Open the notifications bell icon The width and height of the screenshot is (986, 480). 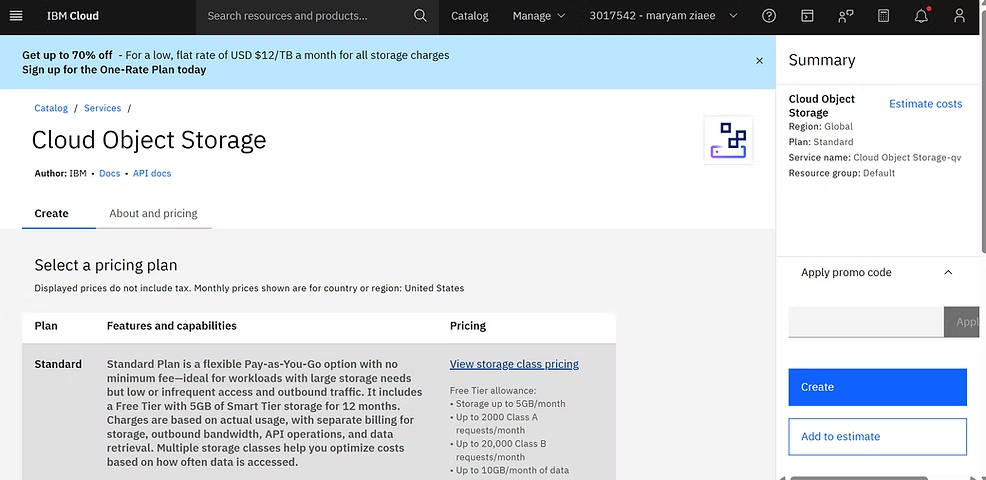click(x=921, y=16)
